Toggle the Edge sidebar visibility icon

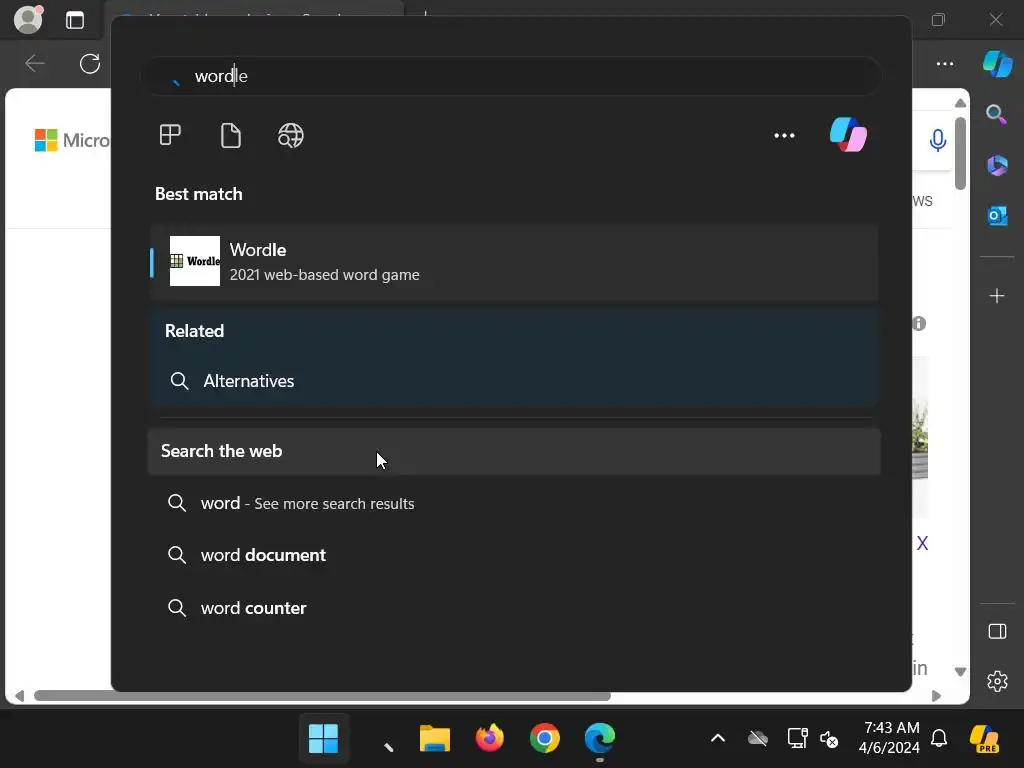pos(997,632)
